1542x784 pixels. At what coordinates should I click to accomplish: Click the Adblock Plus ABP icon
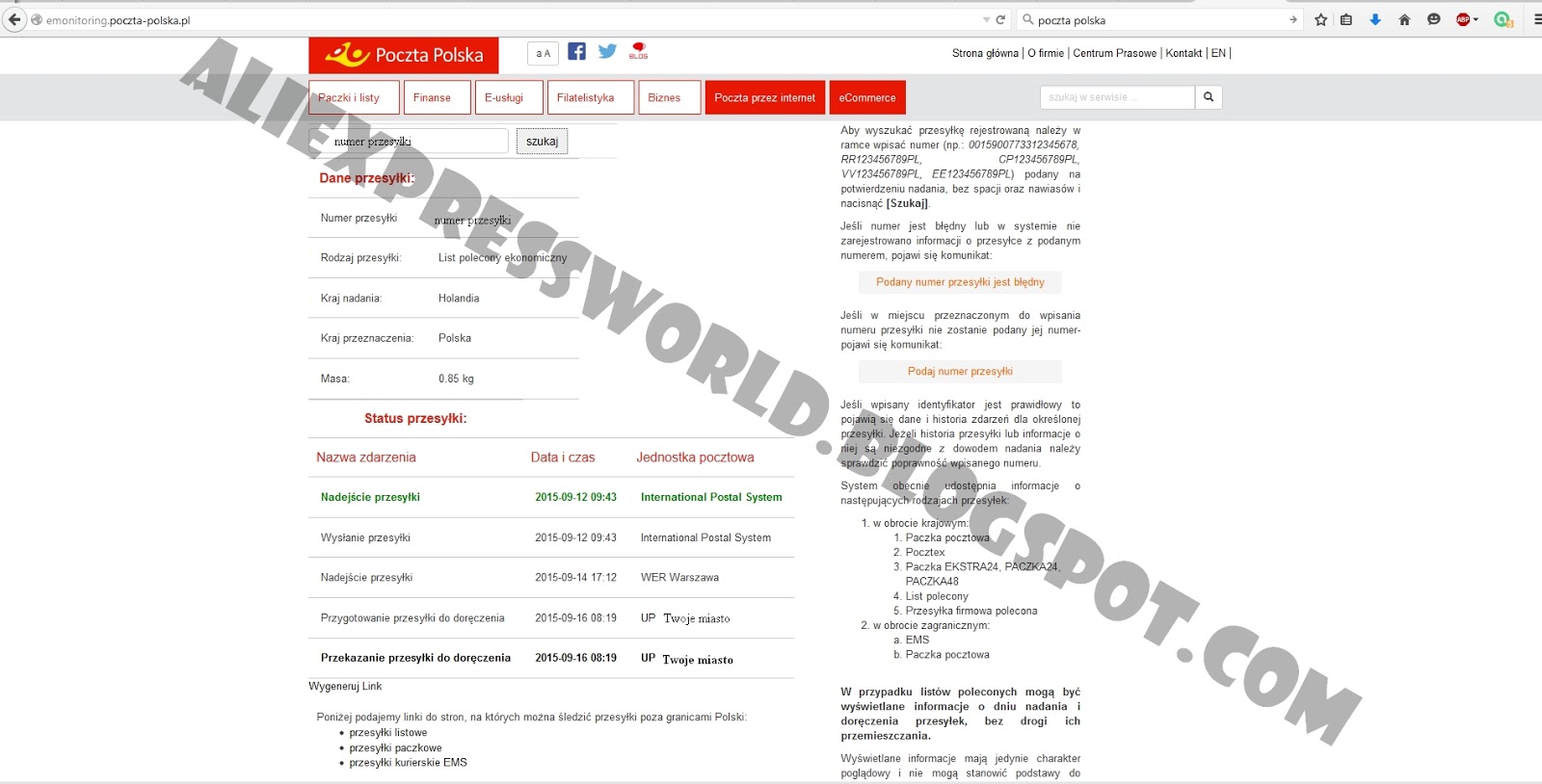click(x=1463, y=19)
